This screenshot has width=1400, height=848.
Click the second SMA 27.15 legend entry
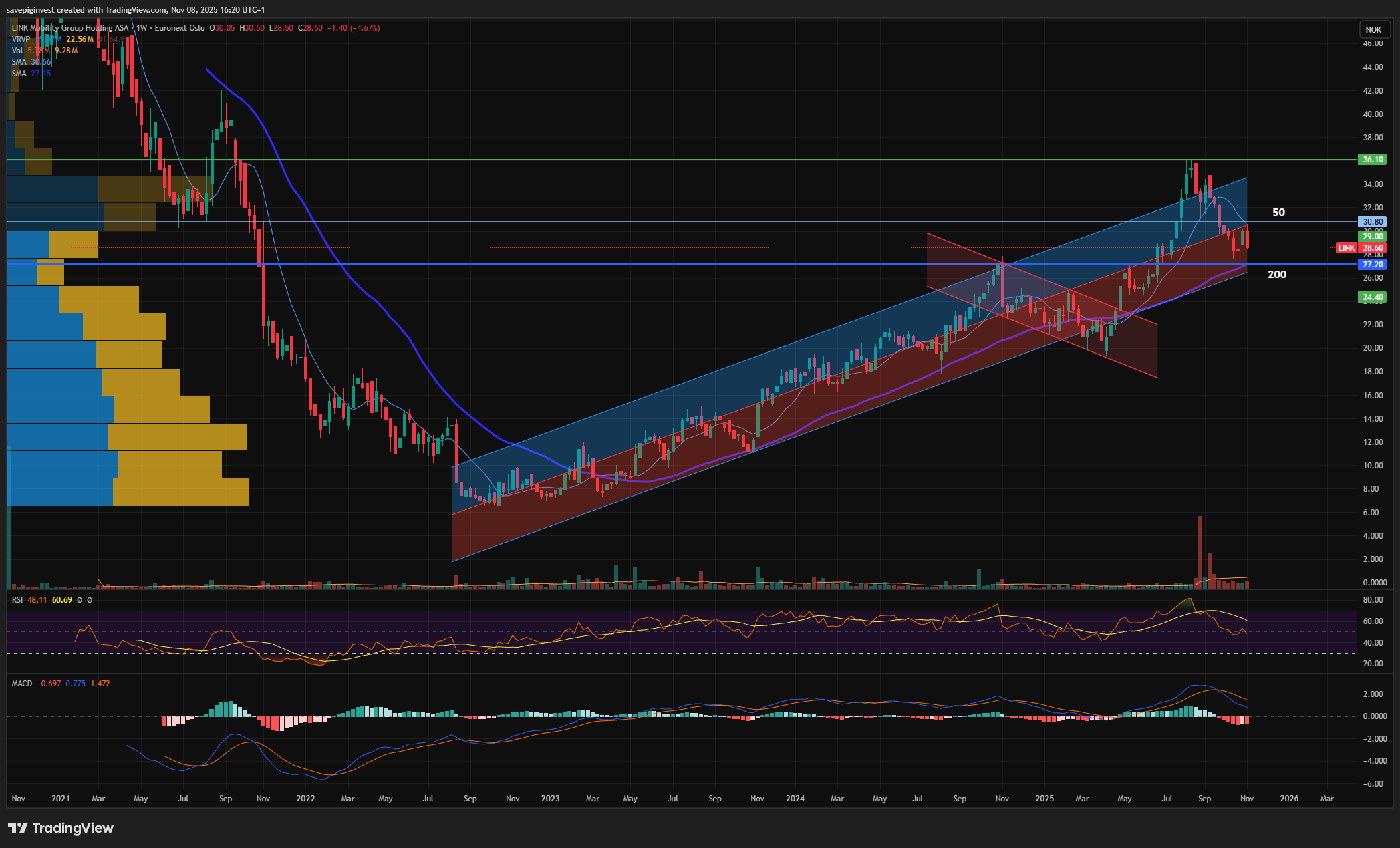31,74
